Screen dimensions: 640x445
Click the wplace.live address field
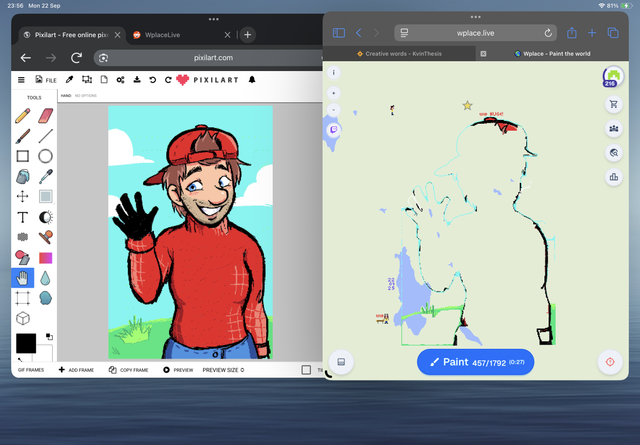click(476, 33)
